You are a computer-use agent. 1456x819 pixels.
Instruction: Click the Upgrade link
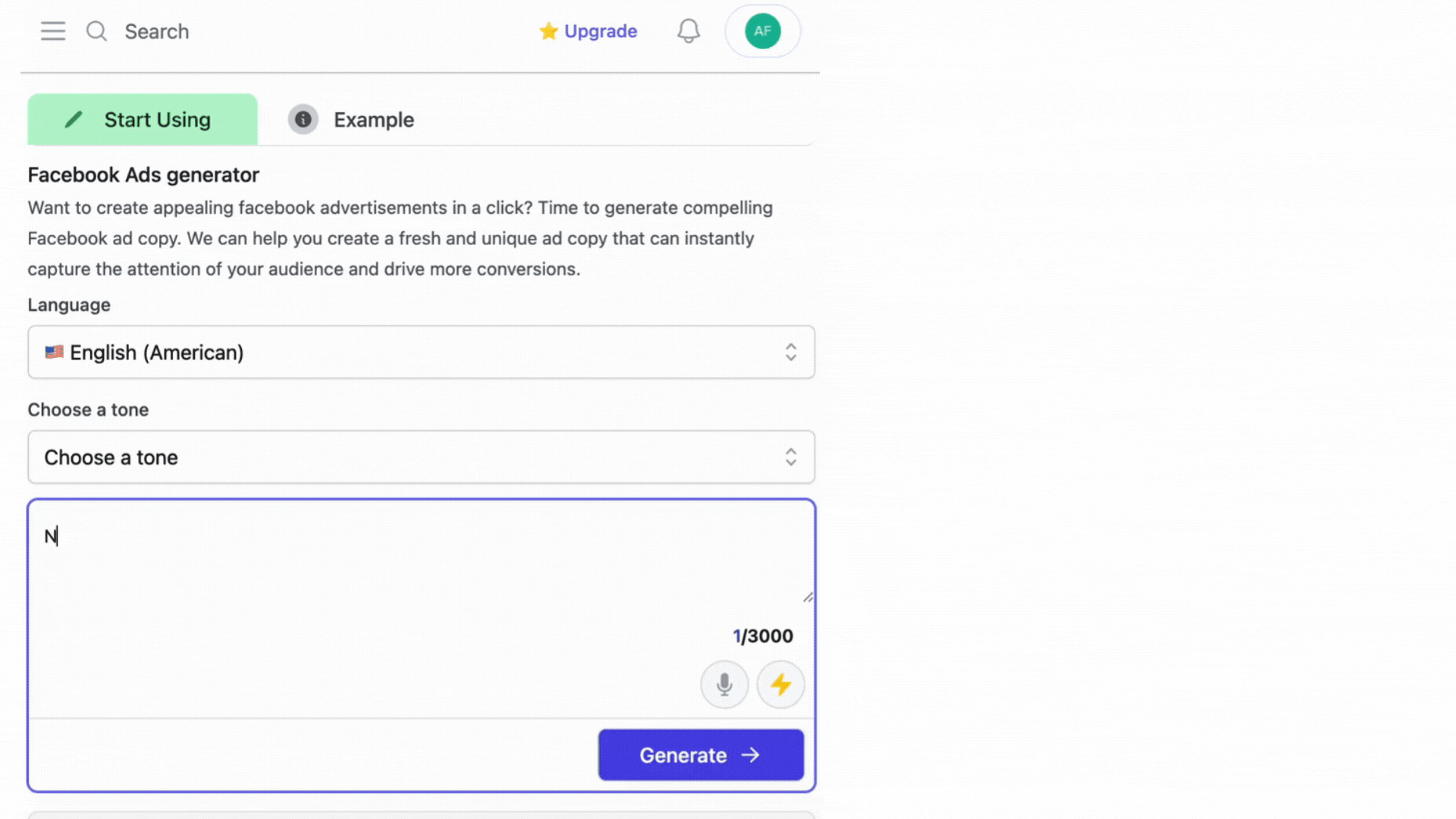(600, 31)
